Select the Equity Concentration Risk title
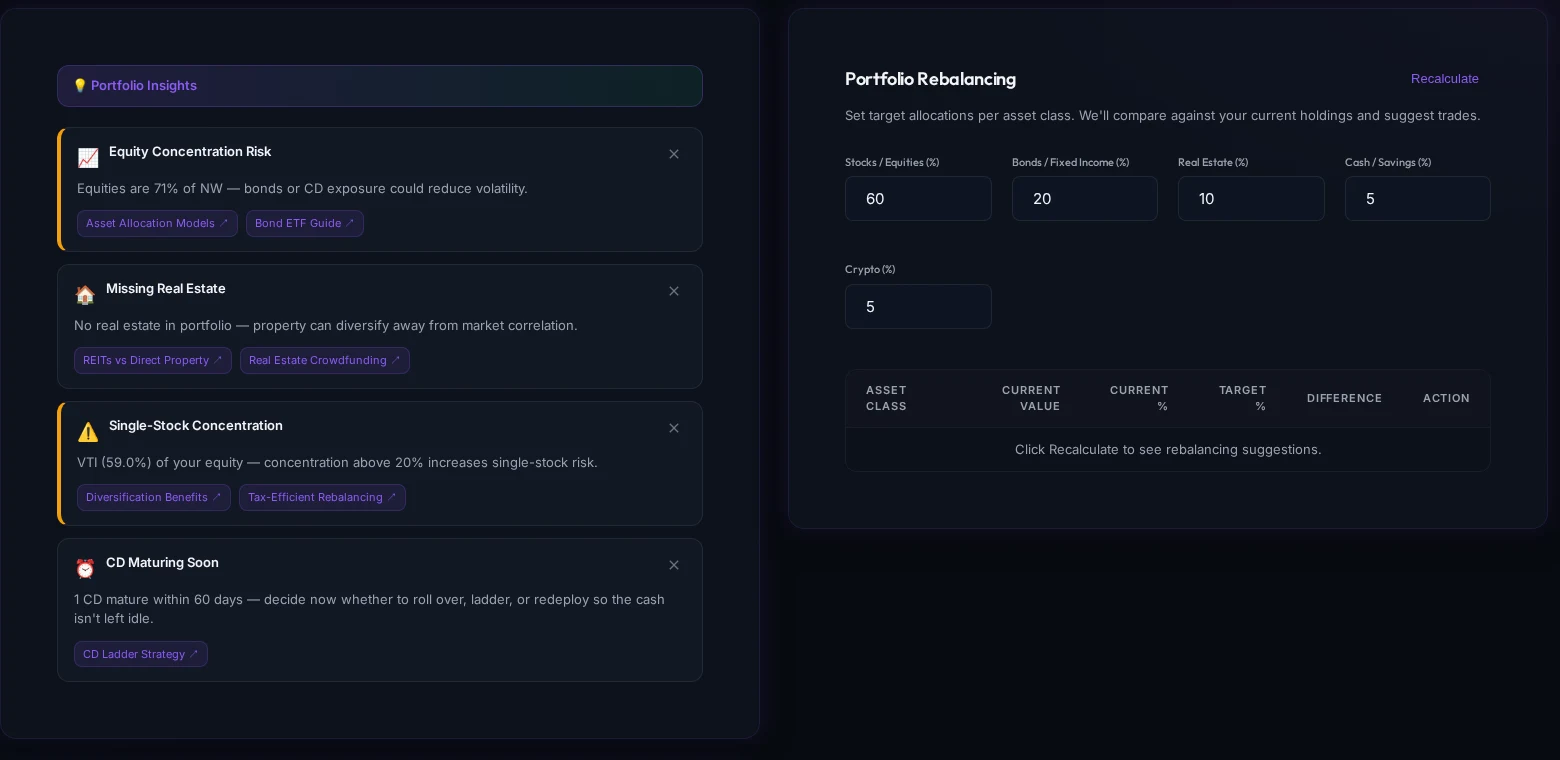The width and height of the screenshot is (1560, 760). click(x=190, y=151)
